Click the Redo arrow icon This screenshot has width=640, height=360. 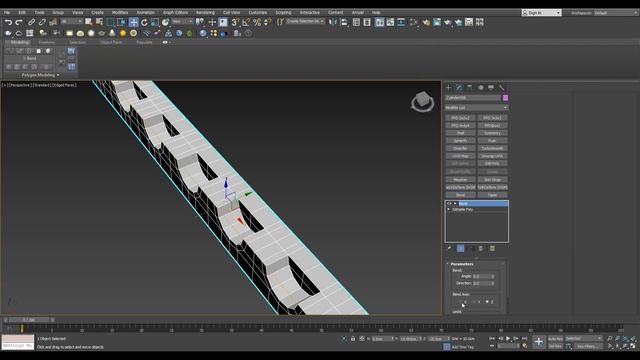coord(19,22)
